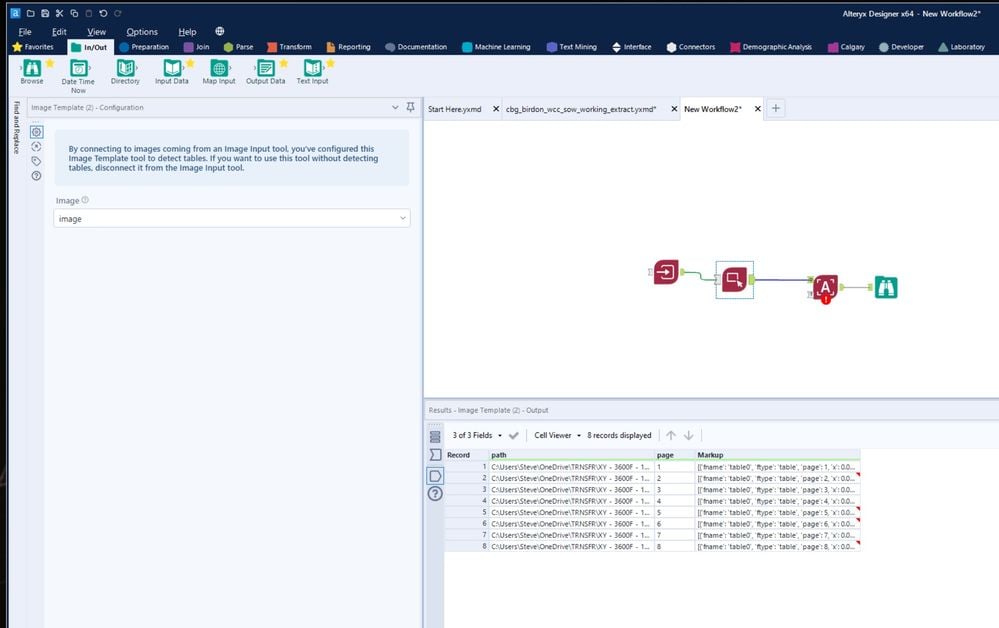The width and height of the screenshot is (999, 628).
Task: Select the path column header
Action: (x=571, y=455)
